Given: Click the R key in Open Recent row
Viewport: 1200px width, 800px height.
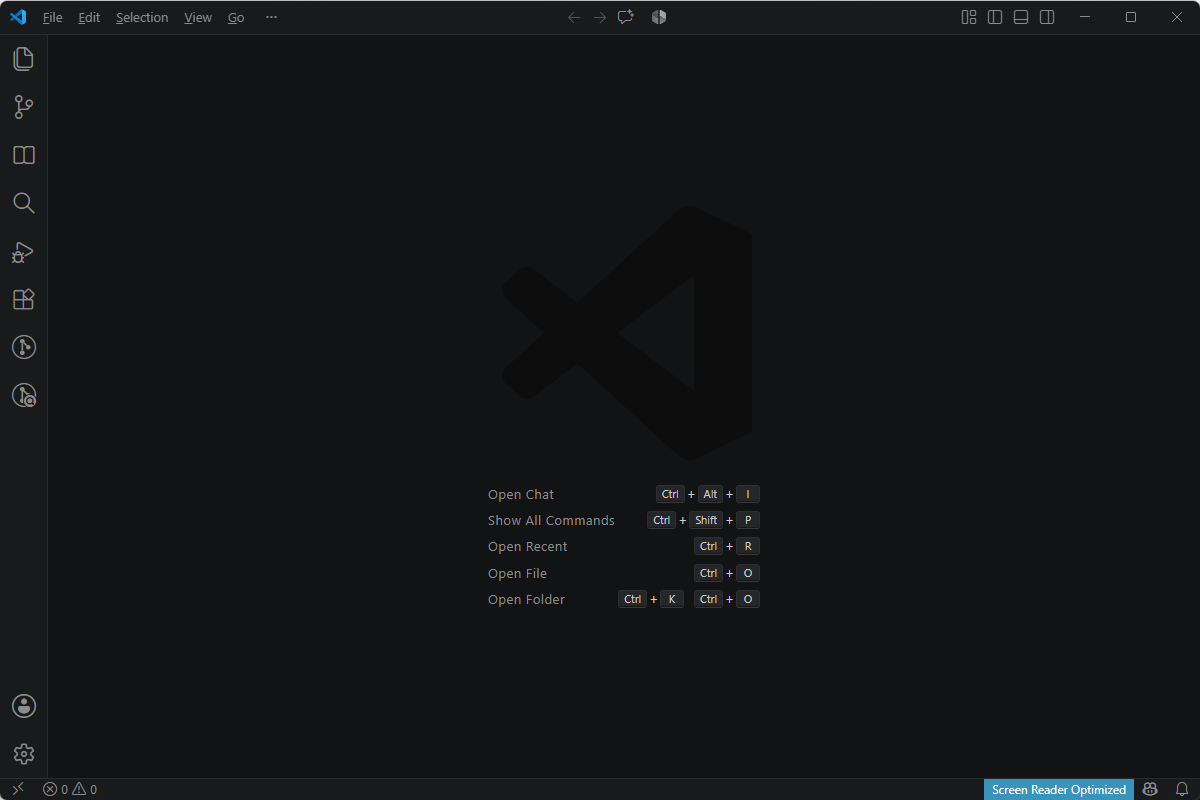Looking at the screenshot, I should [748, 546].
